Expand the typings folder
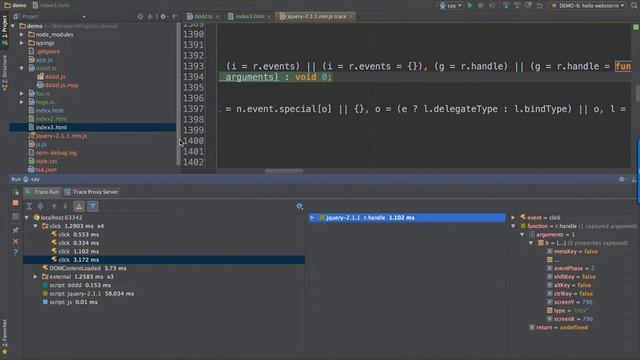 22,43
